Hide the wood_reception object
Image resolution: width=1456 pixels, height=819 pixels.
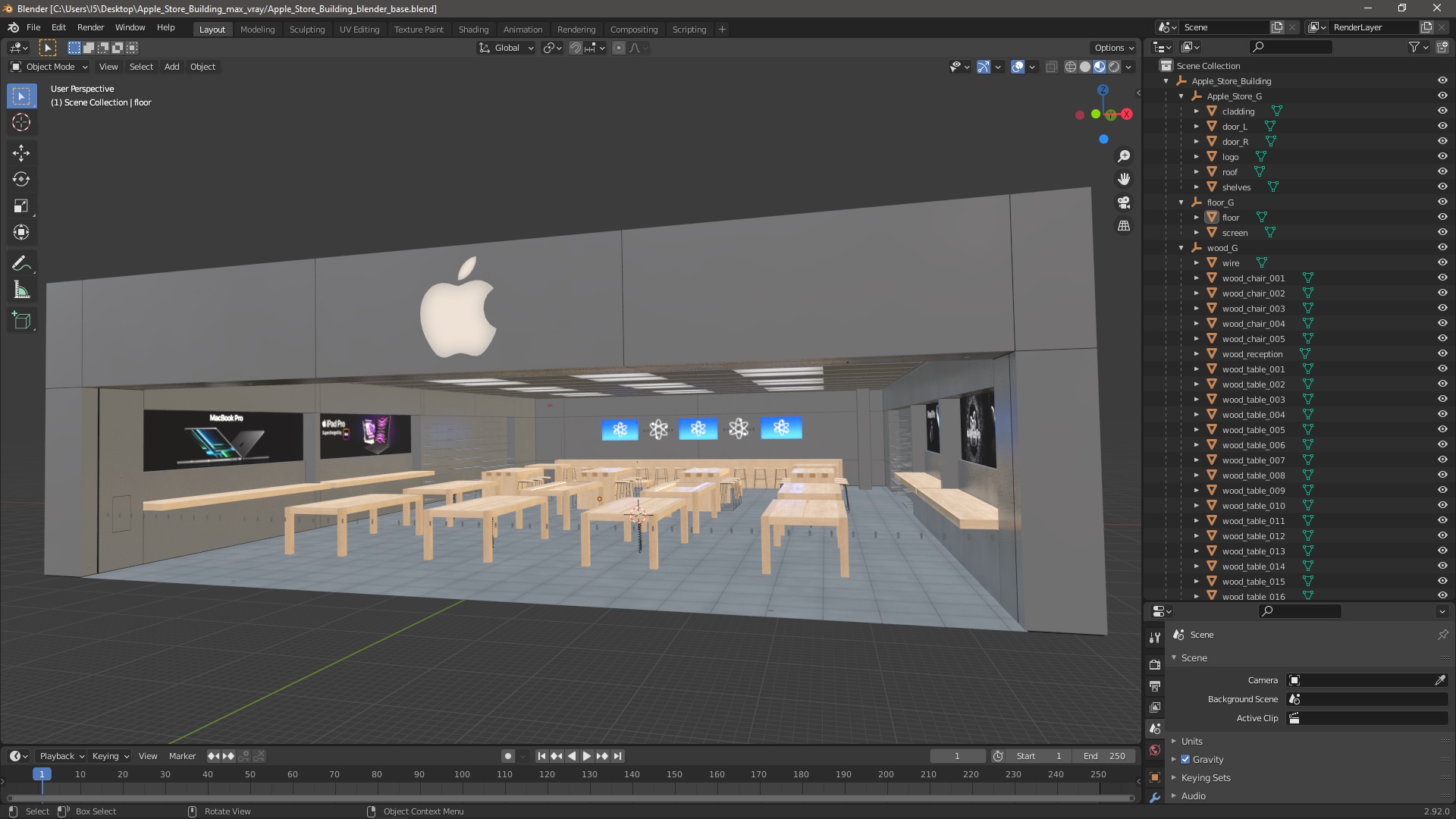[x=1442, y=353]
